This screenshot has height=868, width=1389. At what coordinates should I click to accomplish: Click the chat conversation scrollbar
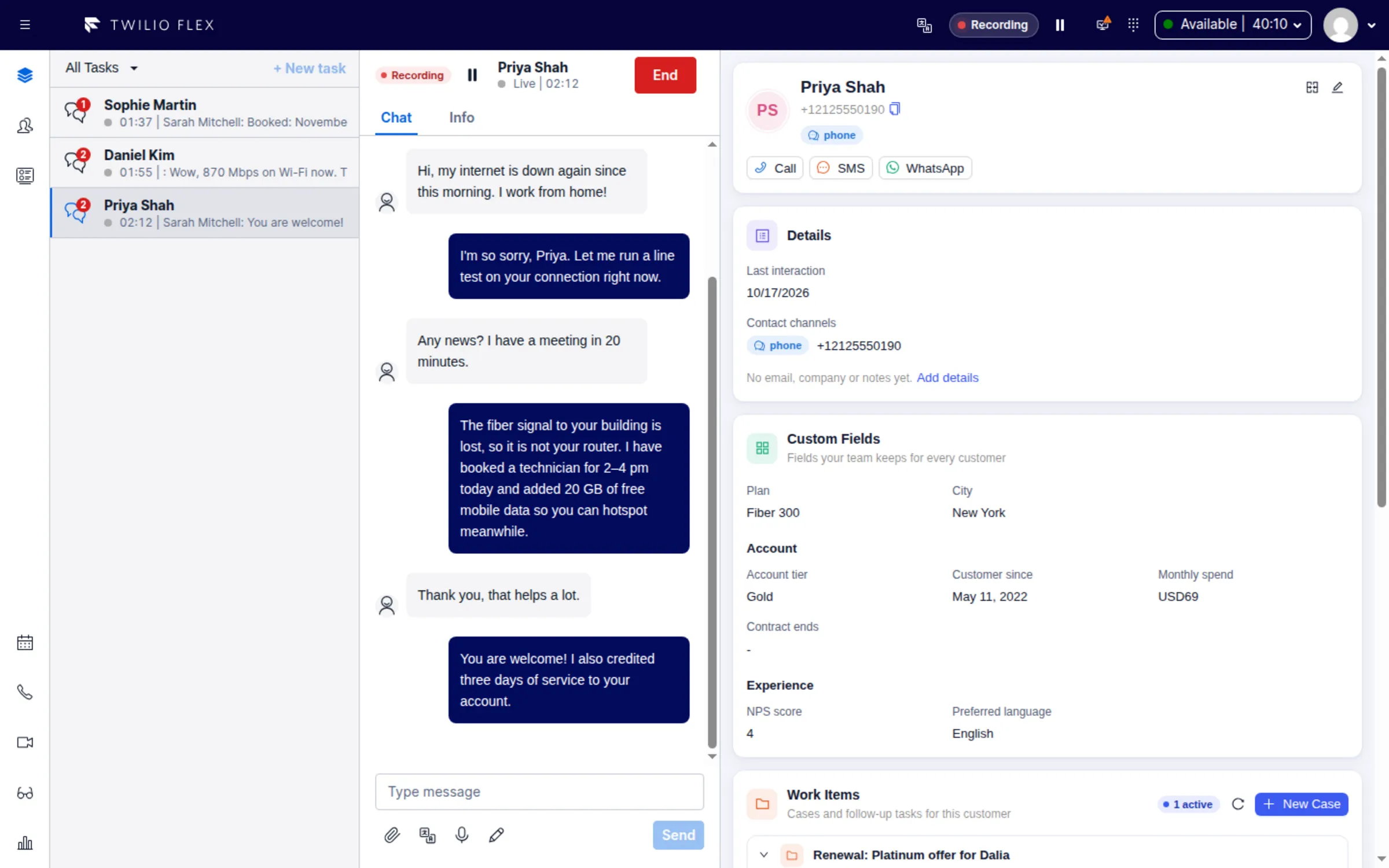point(712,512)
